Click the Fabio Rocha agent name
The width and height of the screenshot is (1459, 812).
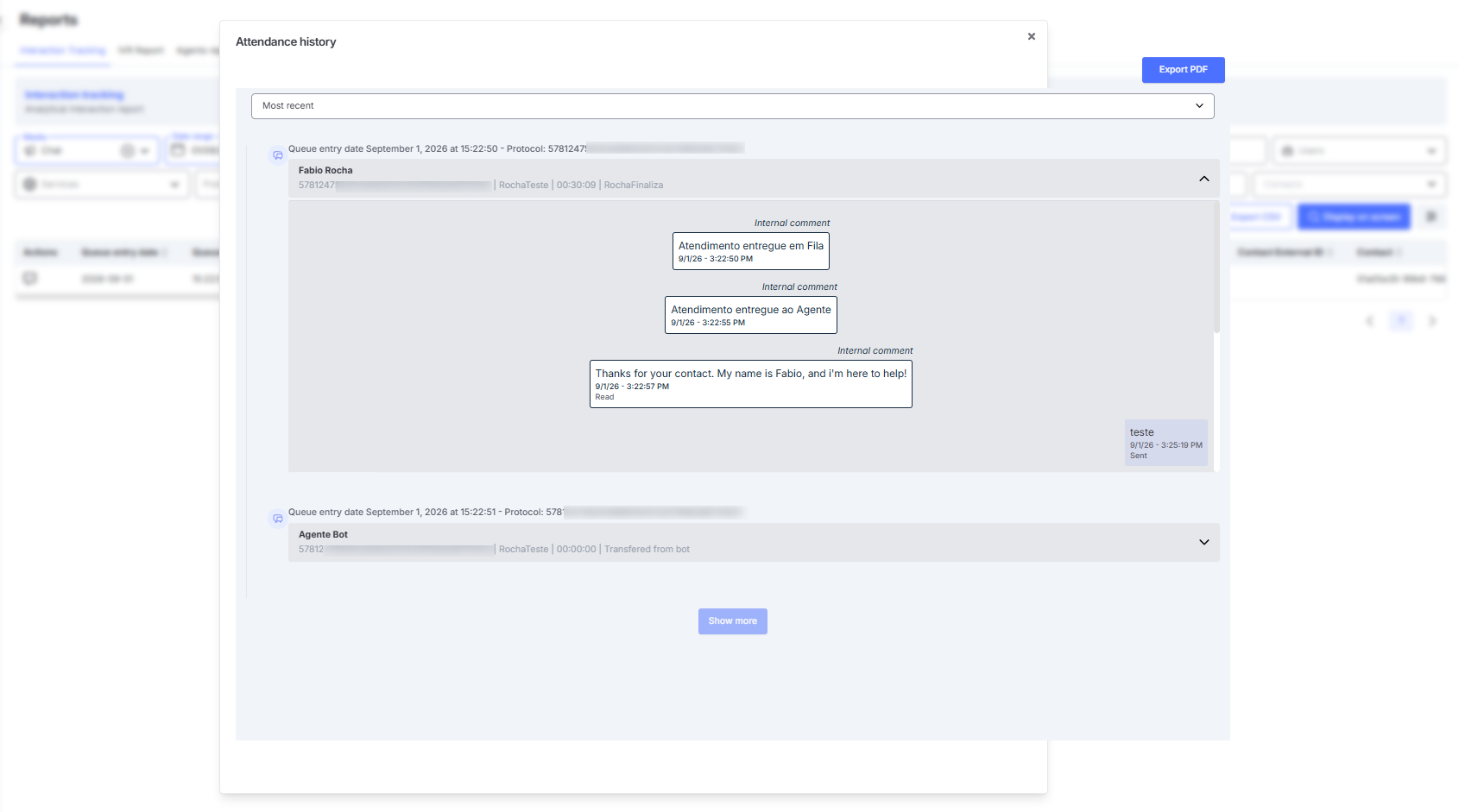tap(325, 171)
